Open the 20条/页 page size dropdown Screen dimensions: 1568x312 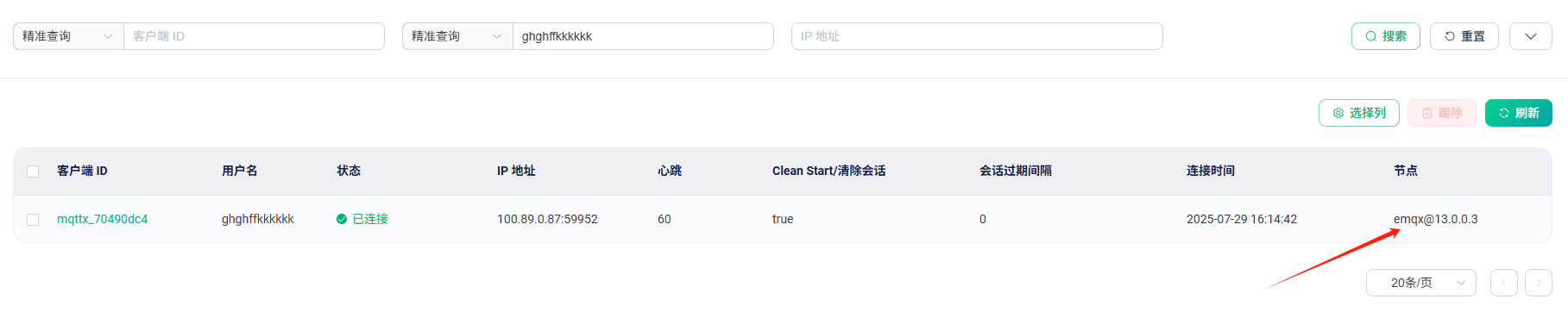pos(1420,283)
